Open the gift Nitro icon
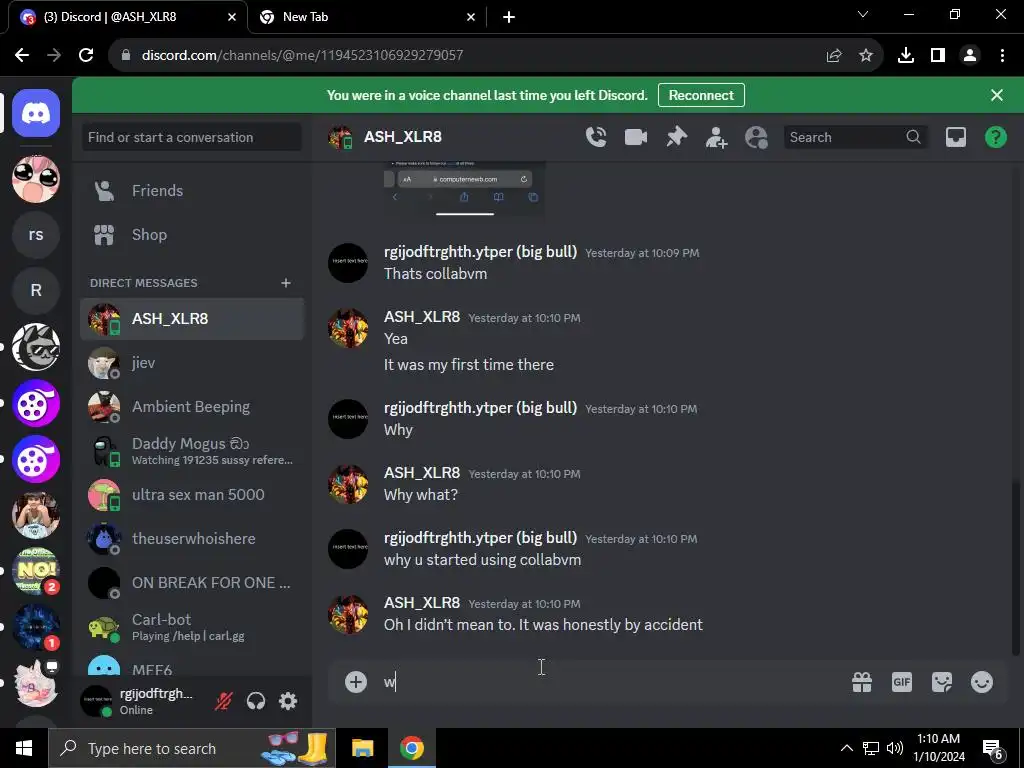The image size is (1024, 768). [861, 682]
